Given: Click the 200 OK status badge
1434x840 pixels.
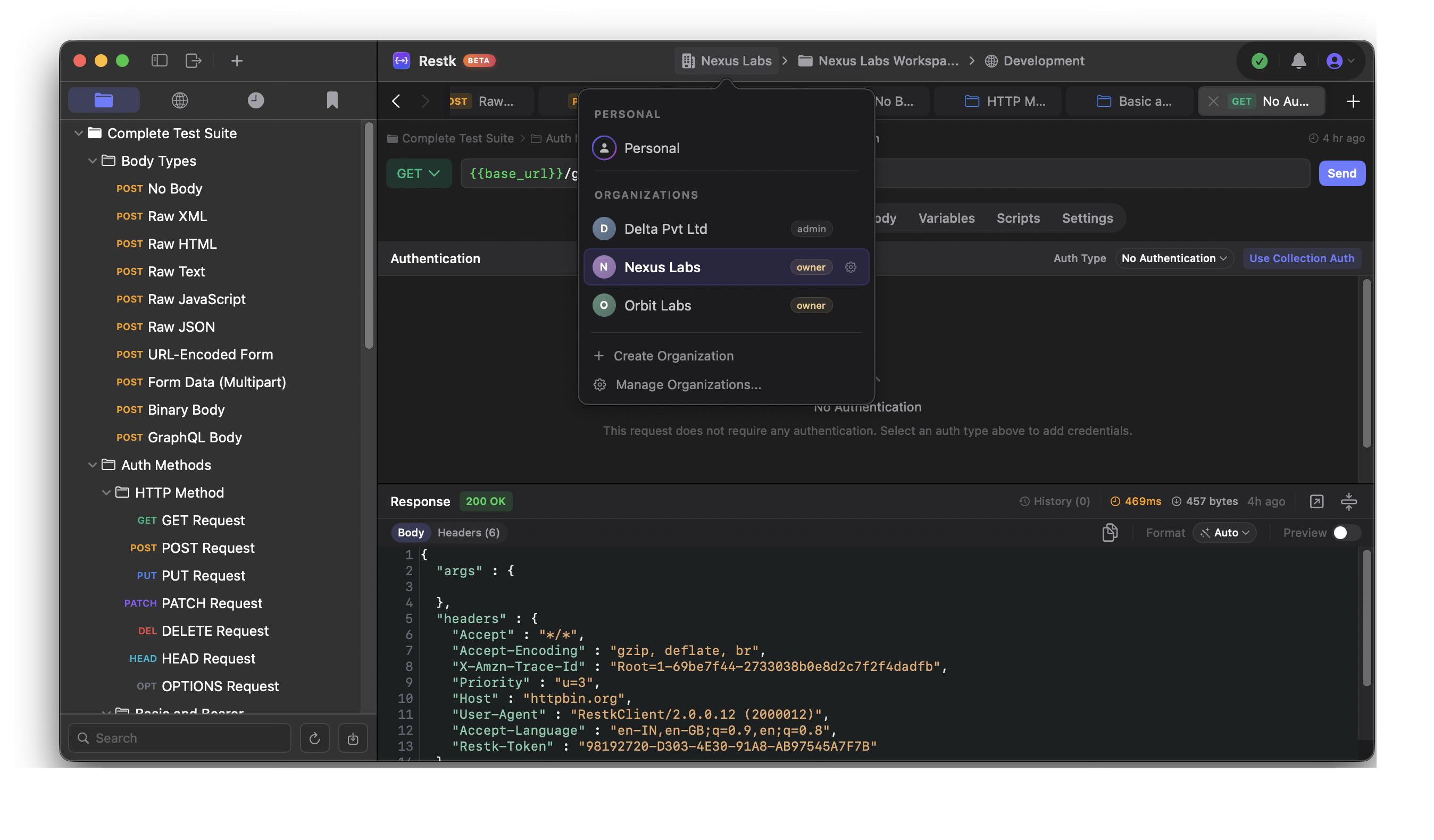Looking at the screenshot, I should pyautogui.click(x=486, y=501).
